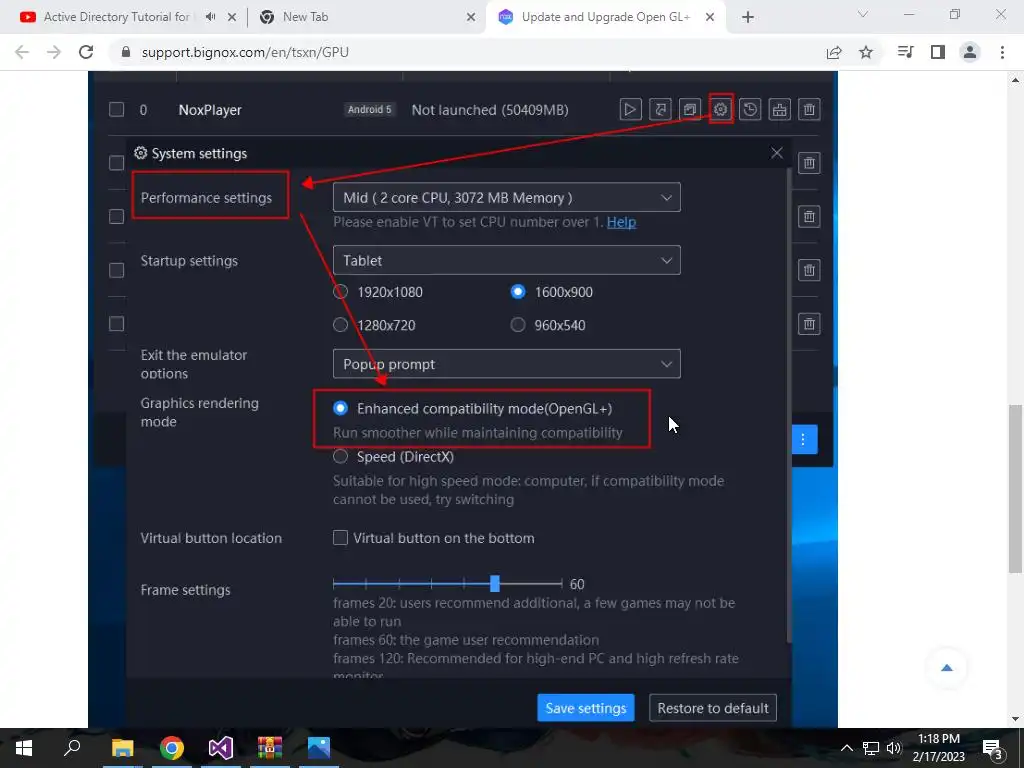Open the Popup prompt exit options dropdown
The width and height of the screenshot is (1024, 768).
pyautogui.click(x=507, y=364)
